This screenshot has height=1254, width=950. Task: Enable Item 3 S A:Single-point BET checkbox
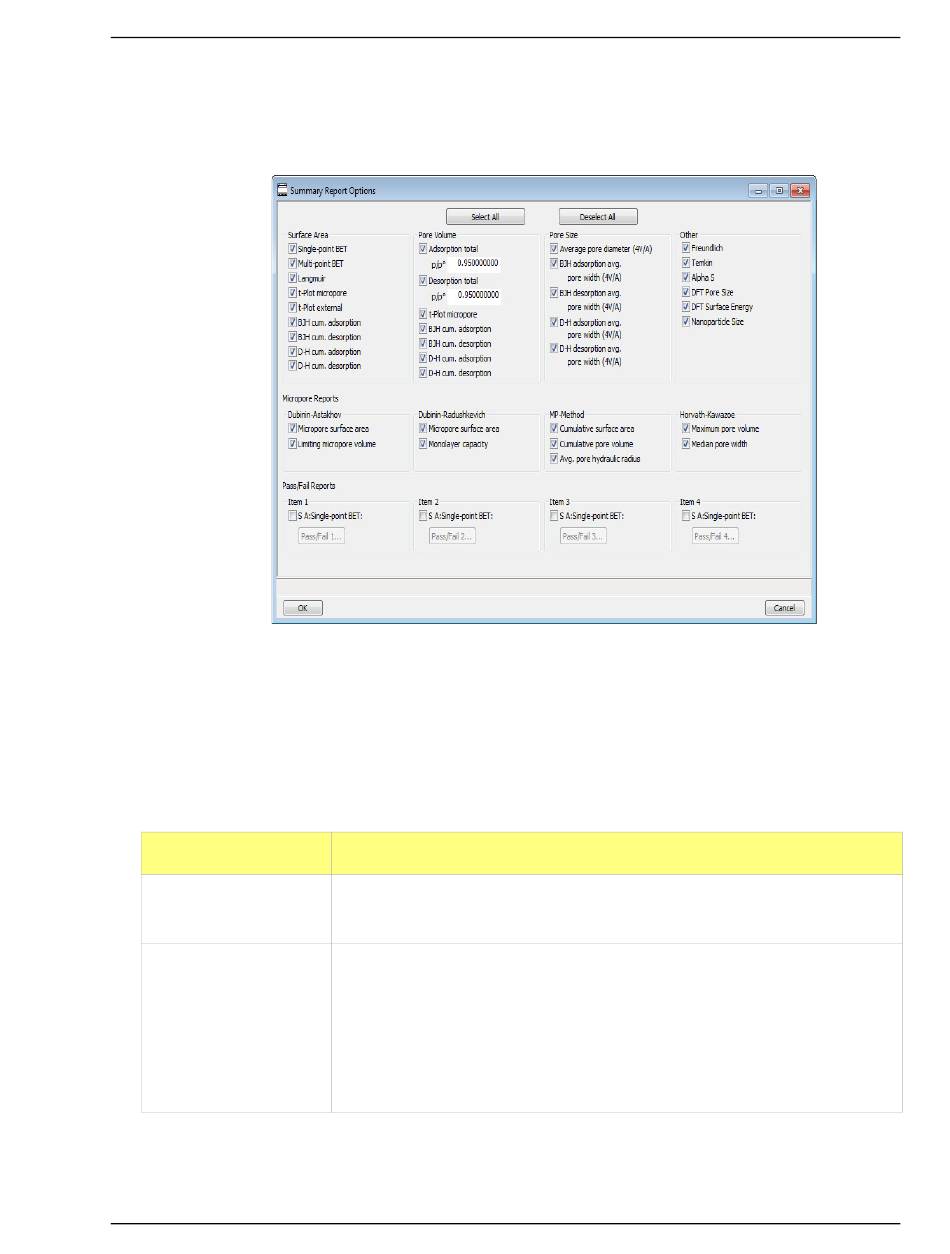point(554,516)
